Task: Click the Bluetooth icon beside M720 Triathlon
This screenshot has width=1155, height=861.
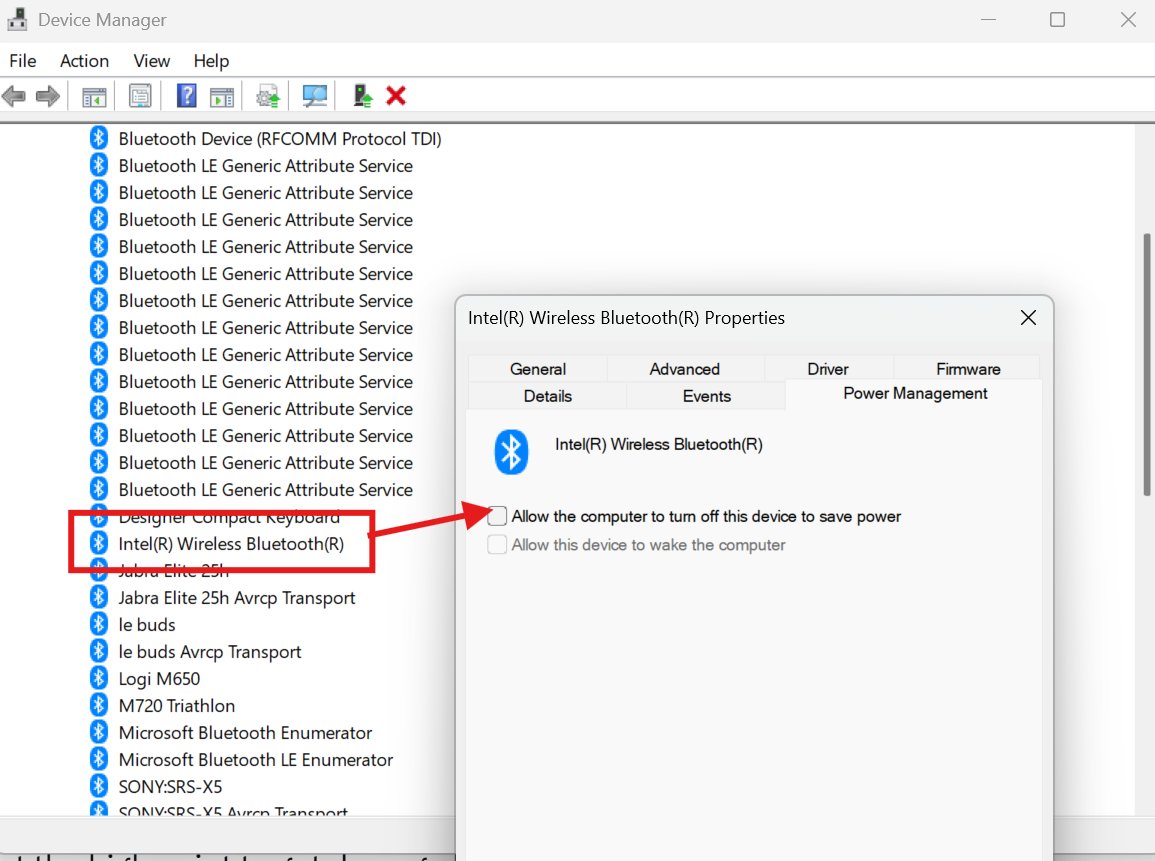Action: pos(99,706)
